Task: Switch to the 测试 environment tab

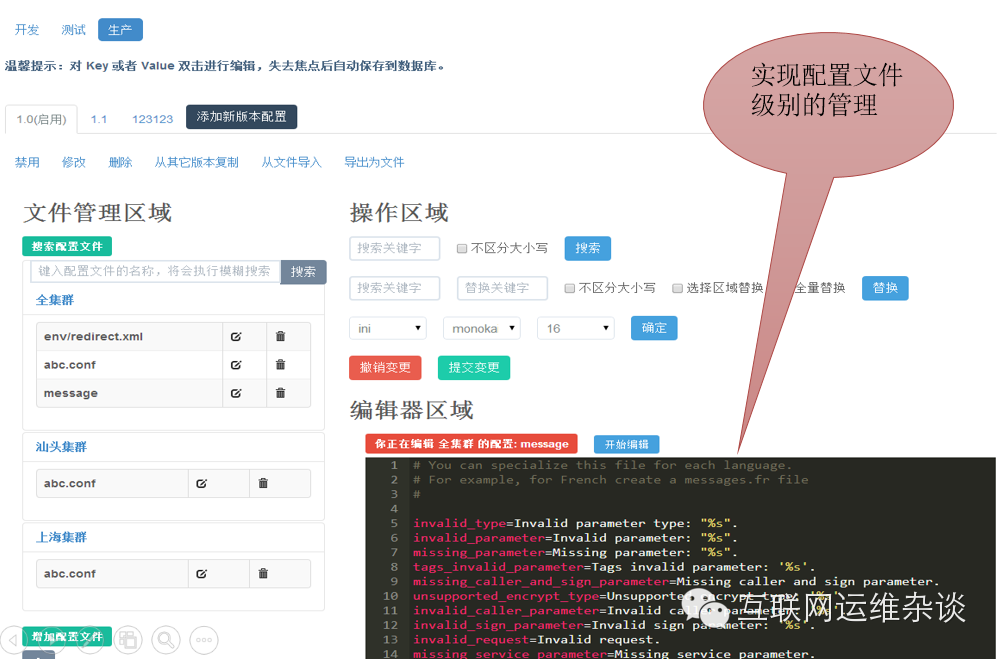Action: click(x=72, y=29)
